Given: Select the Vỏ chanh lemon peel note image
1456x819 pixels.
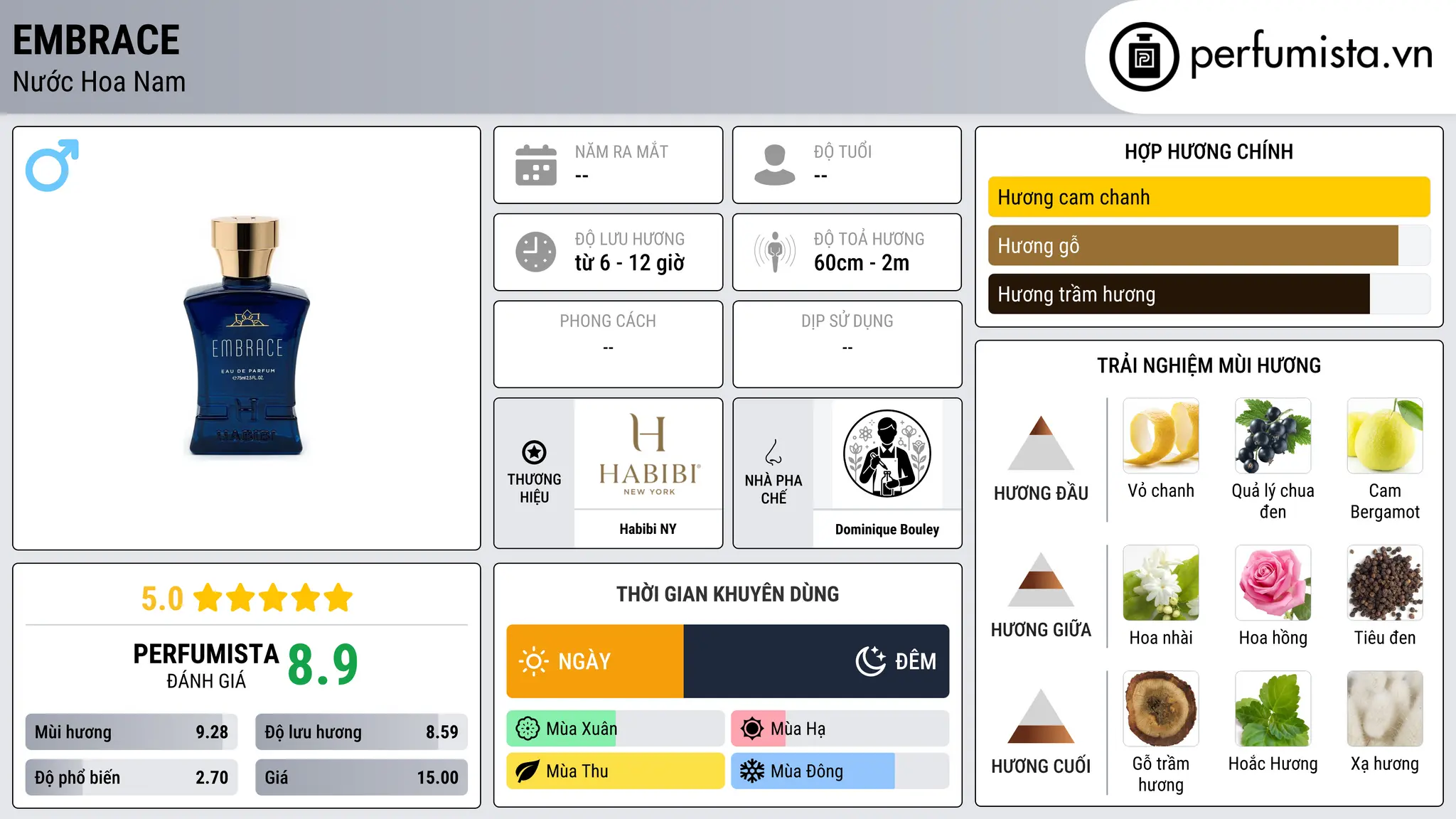Looking at the screenshot, I should coord(1161,436).
